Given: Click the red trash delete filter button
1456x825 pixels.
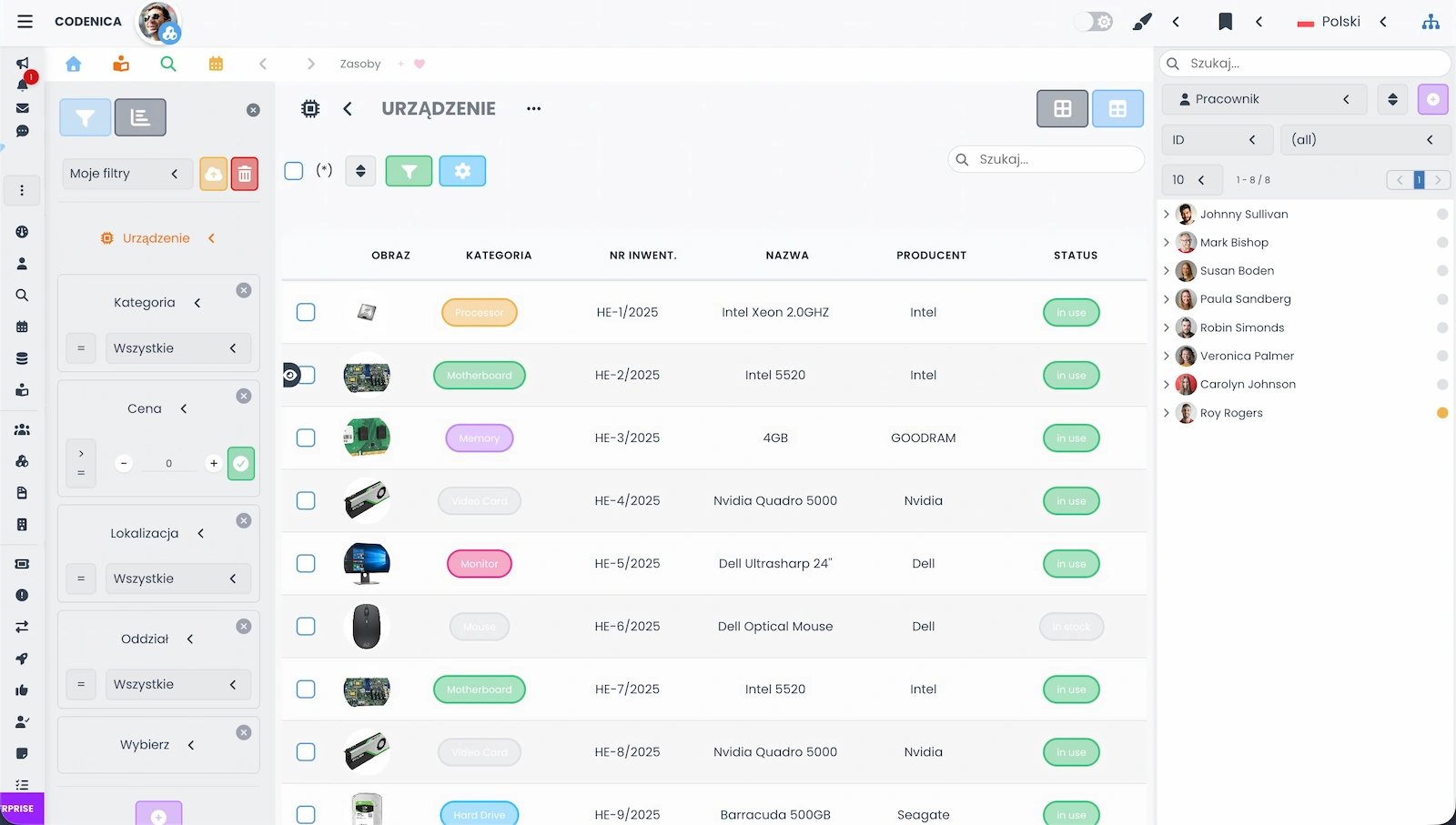Looking at the screenshot, I should tap(245, 174).
